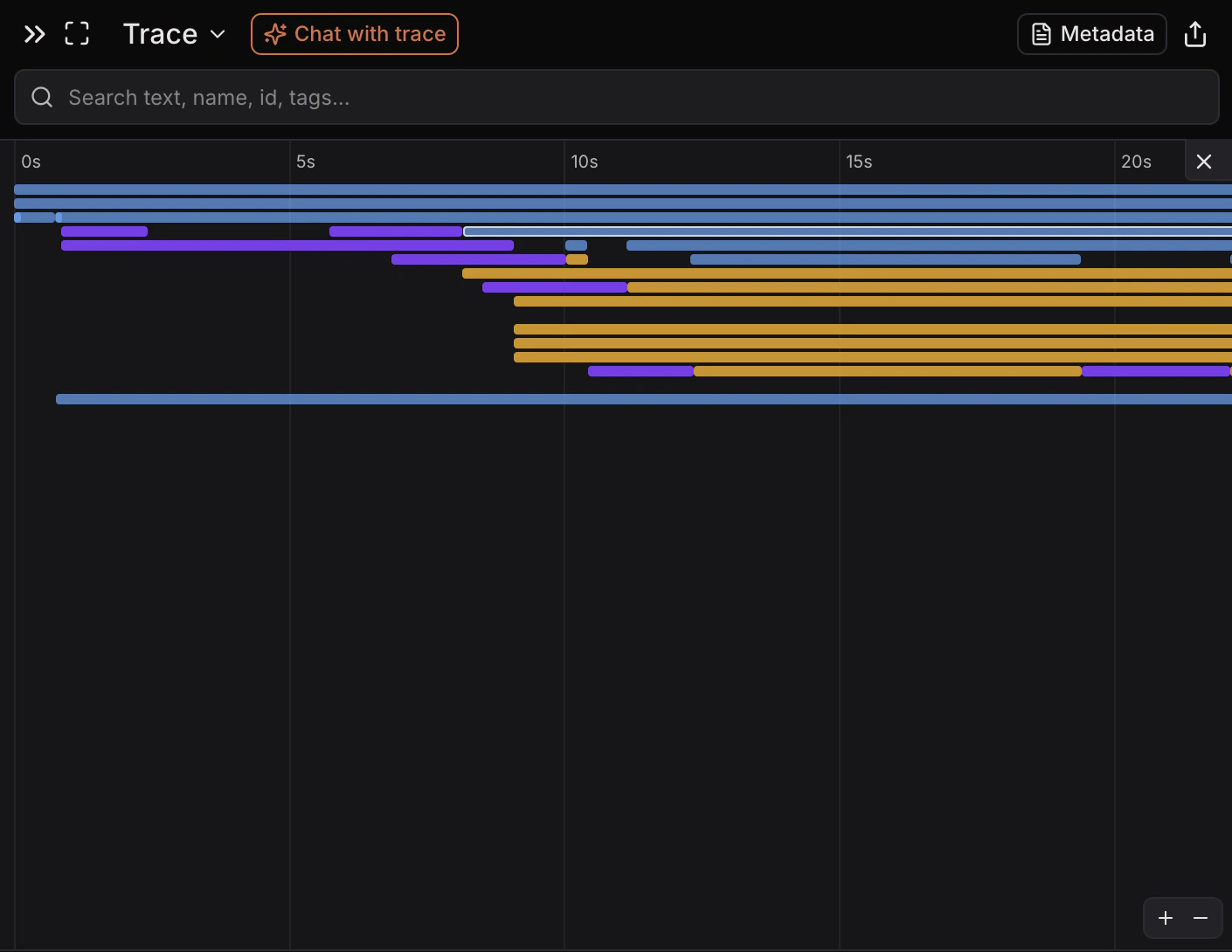Select the white-outlined highlighted span
The width and height of the screenshot is (1232, 952).
point(786,231)
